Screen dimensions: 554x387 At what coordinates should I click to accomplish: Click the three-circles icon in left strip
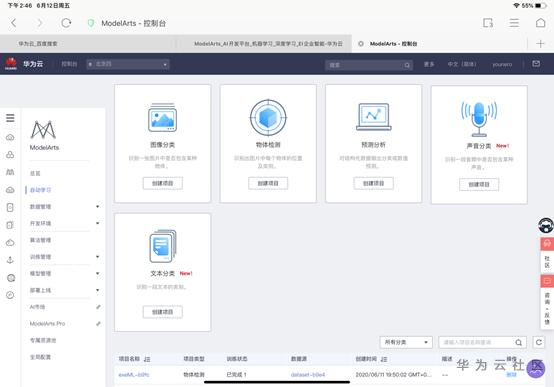pos(10,154)
